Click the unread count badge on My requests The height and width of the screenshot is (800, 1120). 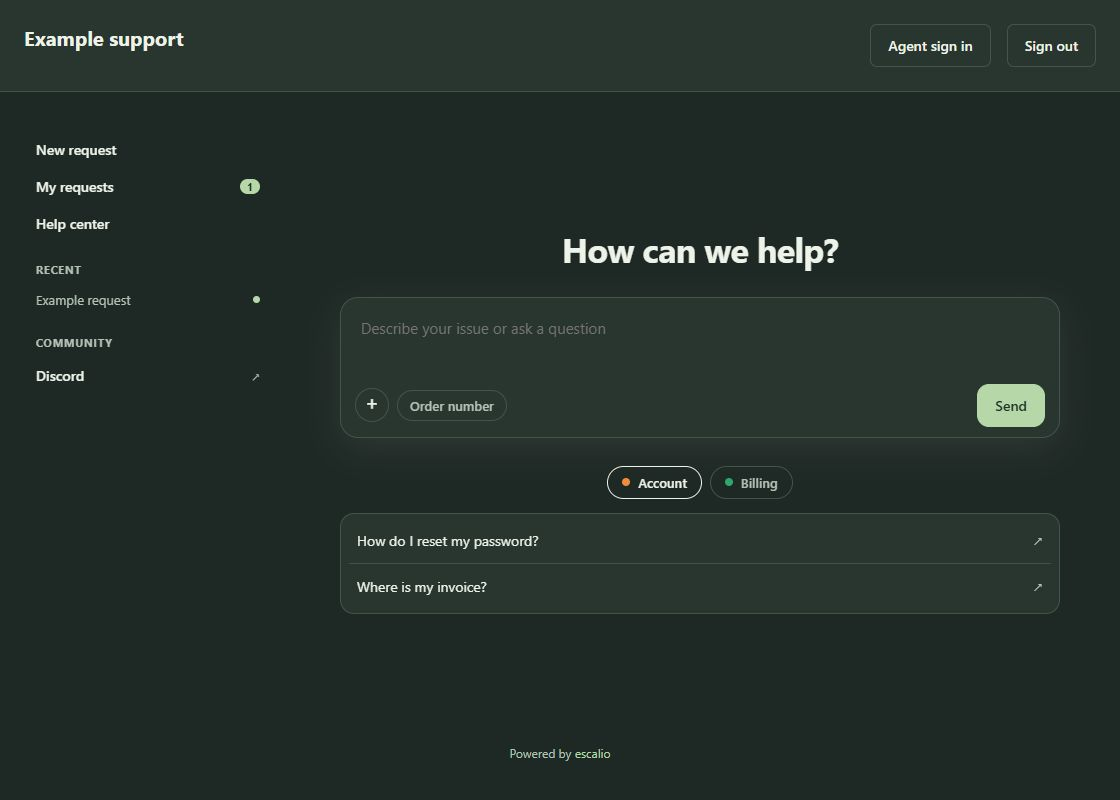point(250,187)
